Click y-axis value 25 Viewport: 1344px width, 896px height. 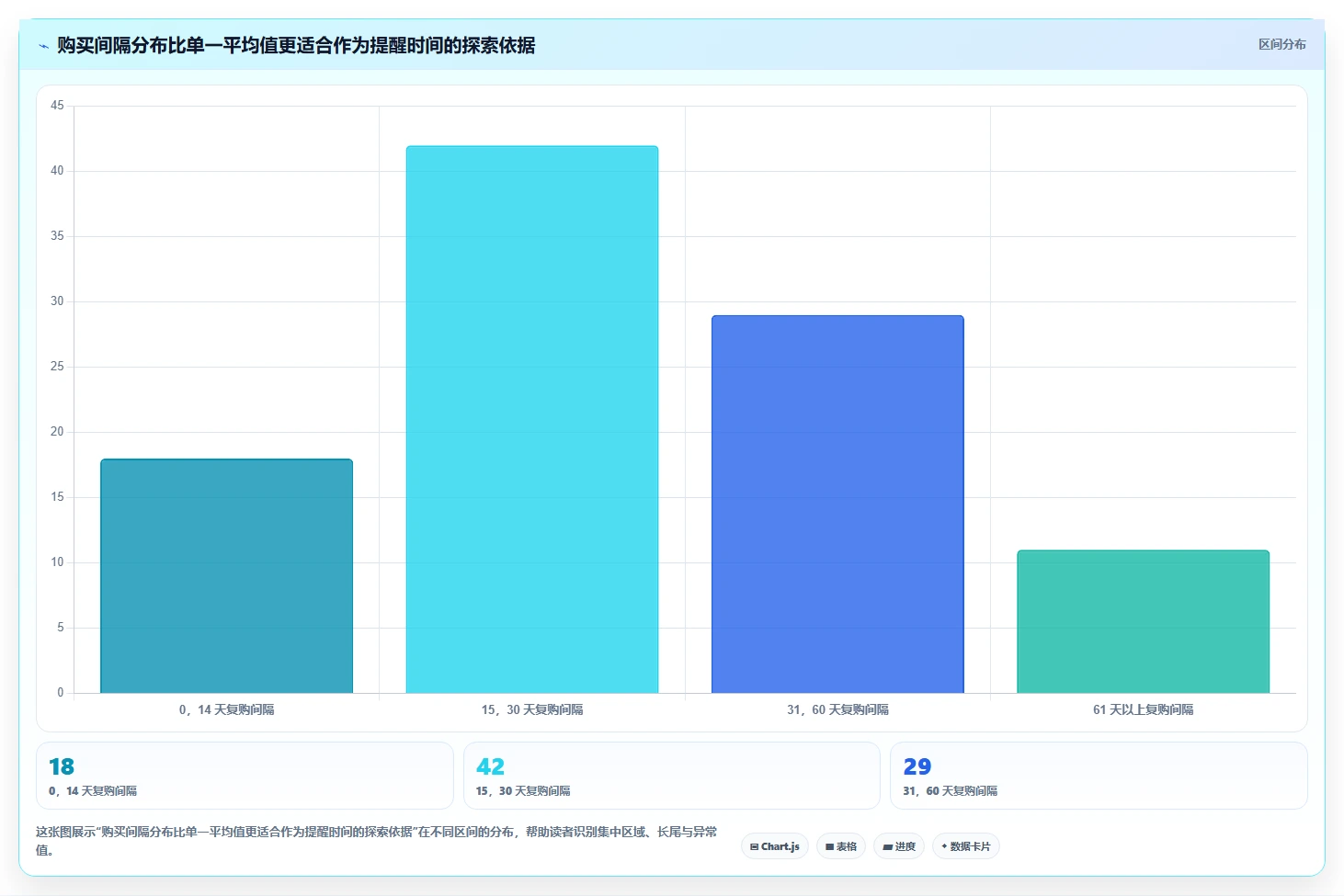click(x=57, y=367)
